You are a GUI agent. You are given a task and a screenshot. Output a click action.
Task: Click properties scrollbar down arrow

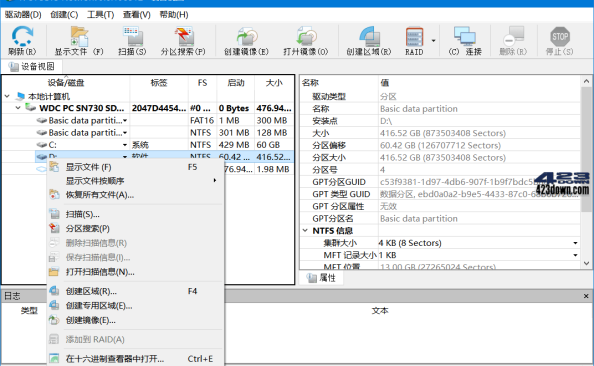586,263
